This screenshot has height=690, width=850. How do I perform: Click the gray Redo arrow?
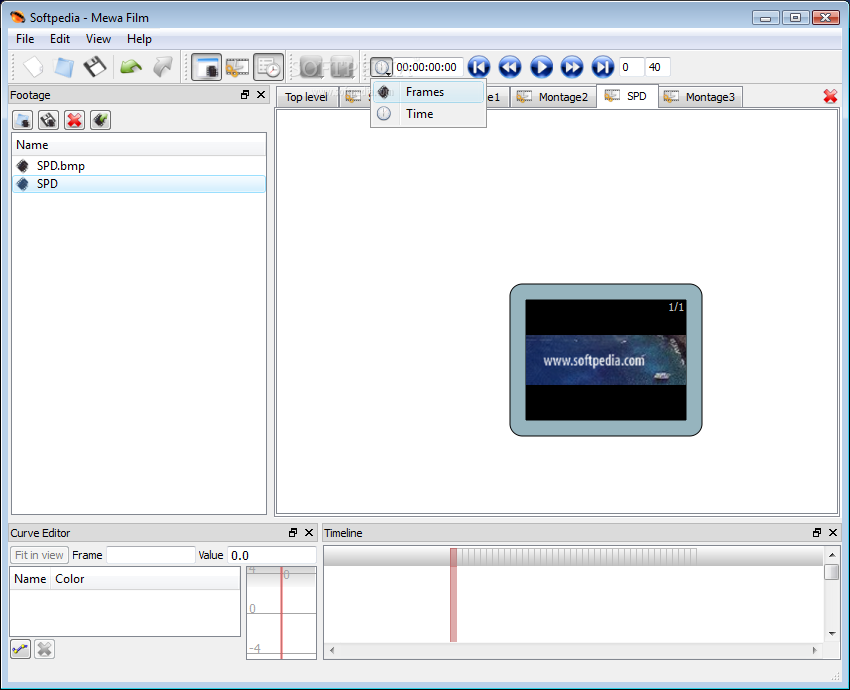[x=163, y=67]
